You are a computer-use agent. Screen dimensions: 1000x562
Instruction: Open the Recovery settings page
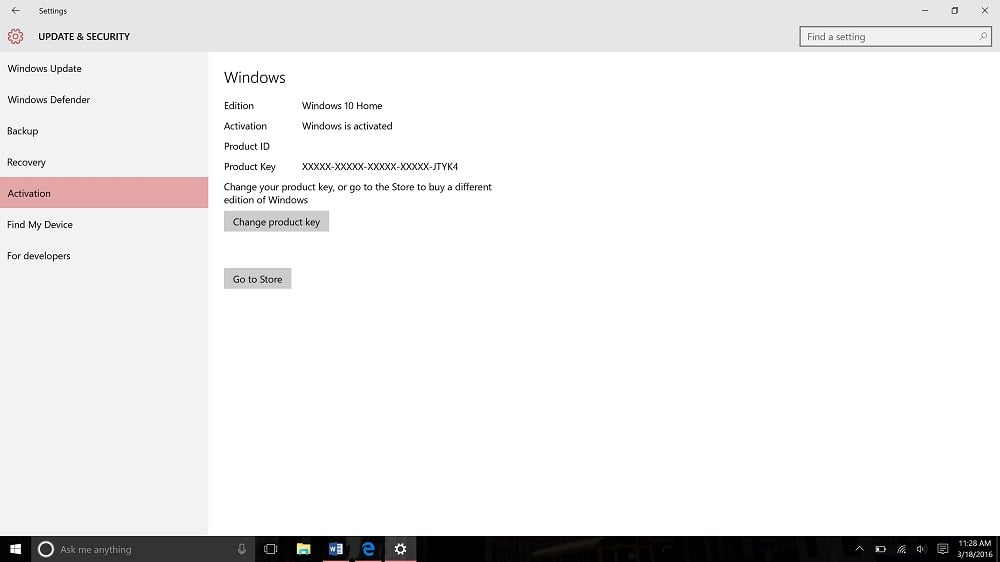104,162
